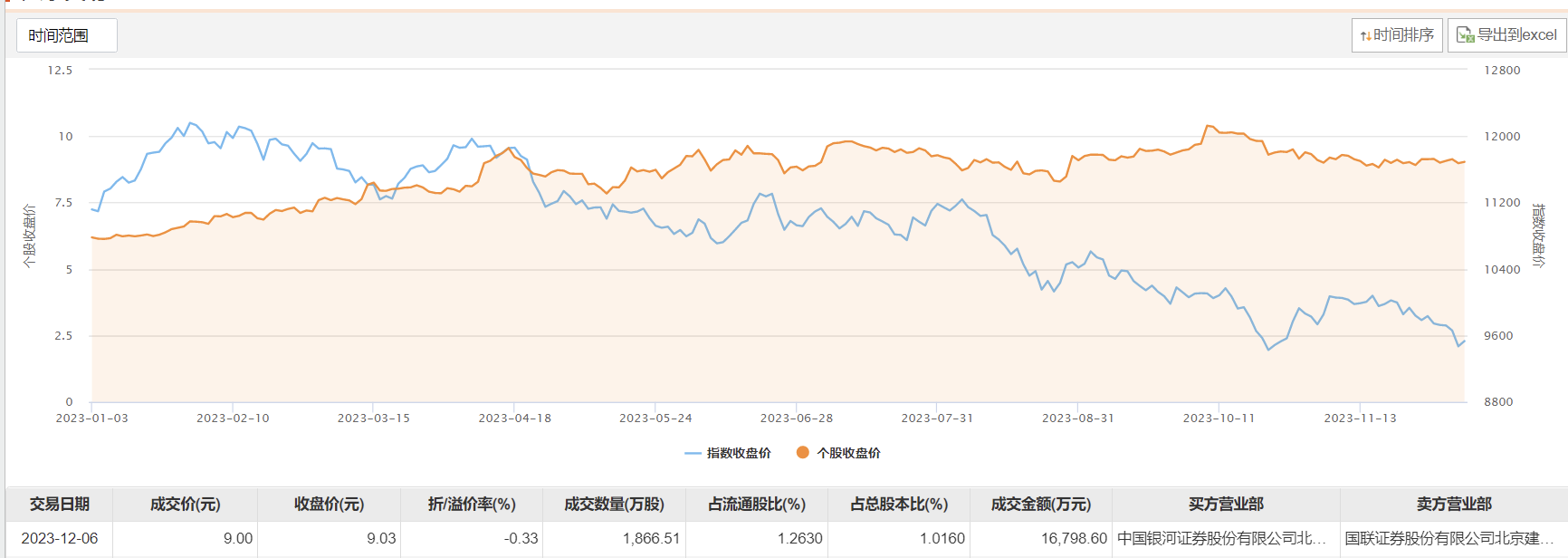
Task: Sort by the 交易日期 column header
Action: 60,505
